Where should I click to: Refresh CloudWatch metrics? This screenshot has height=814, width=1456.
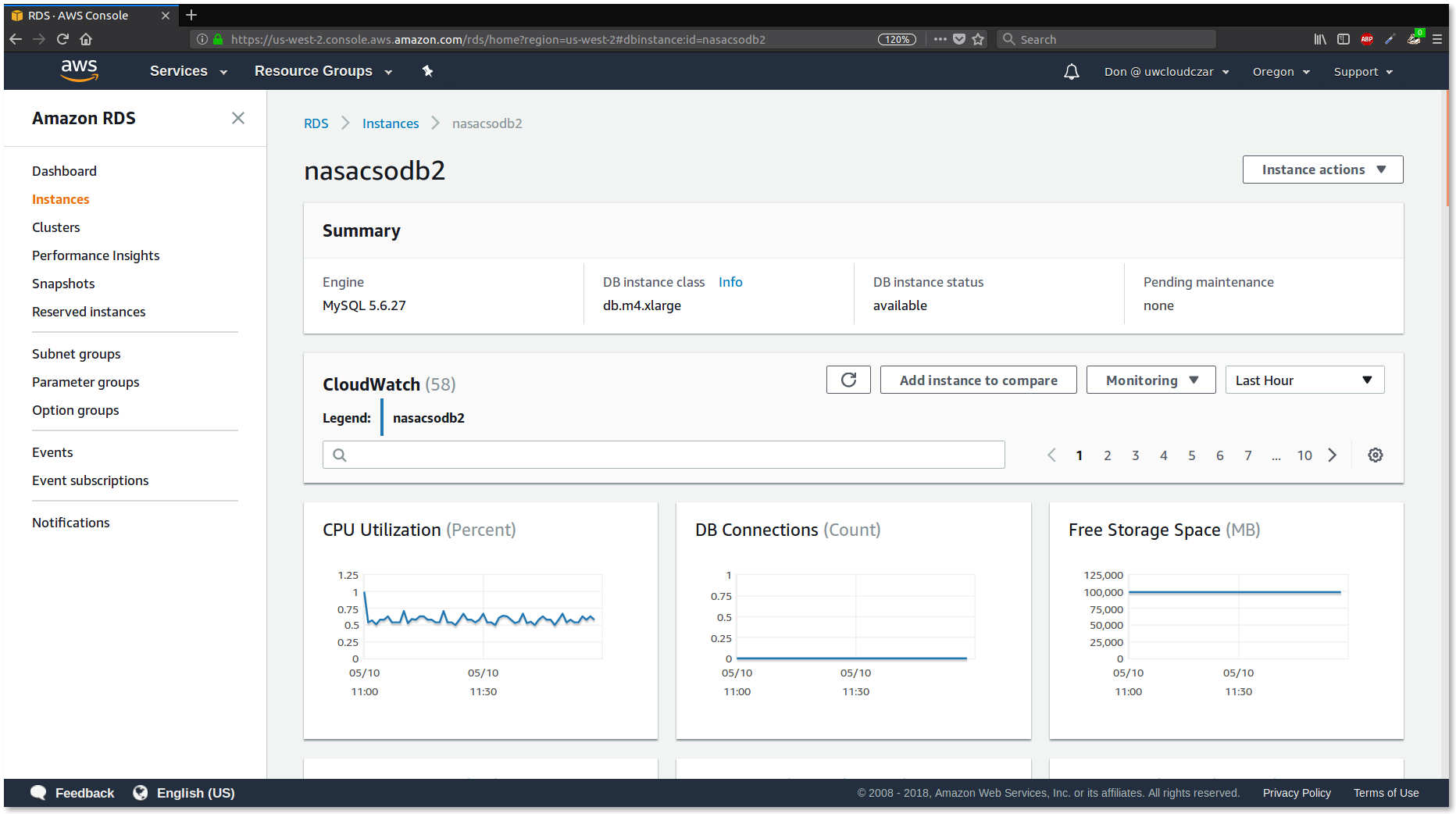click(848, 380)
